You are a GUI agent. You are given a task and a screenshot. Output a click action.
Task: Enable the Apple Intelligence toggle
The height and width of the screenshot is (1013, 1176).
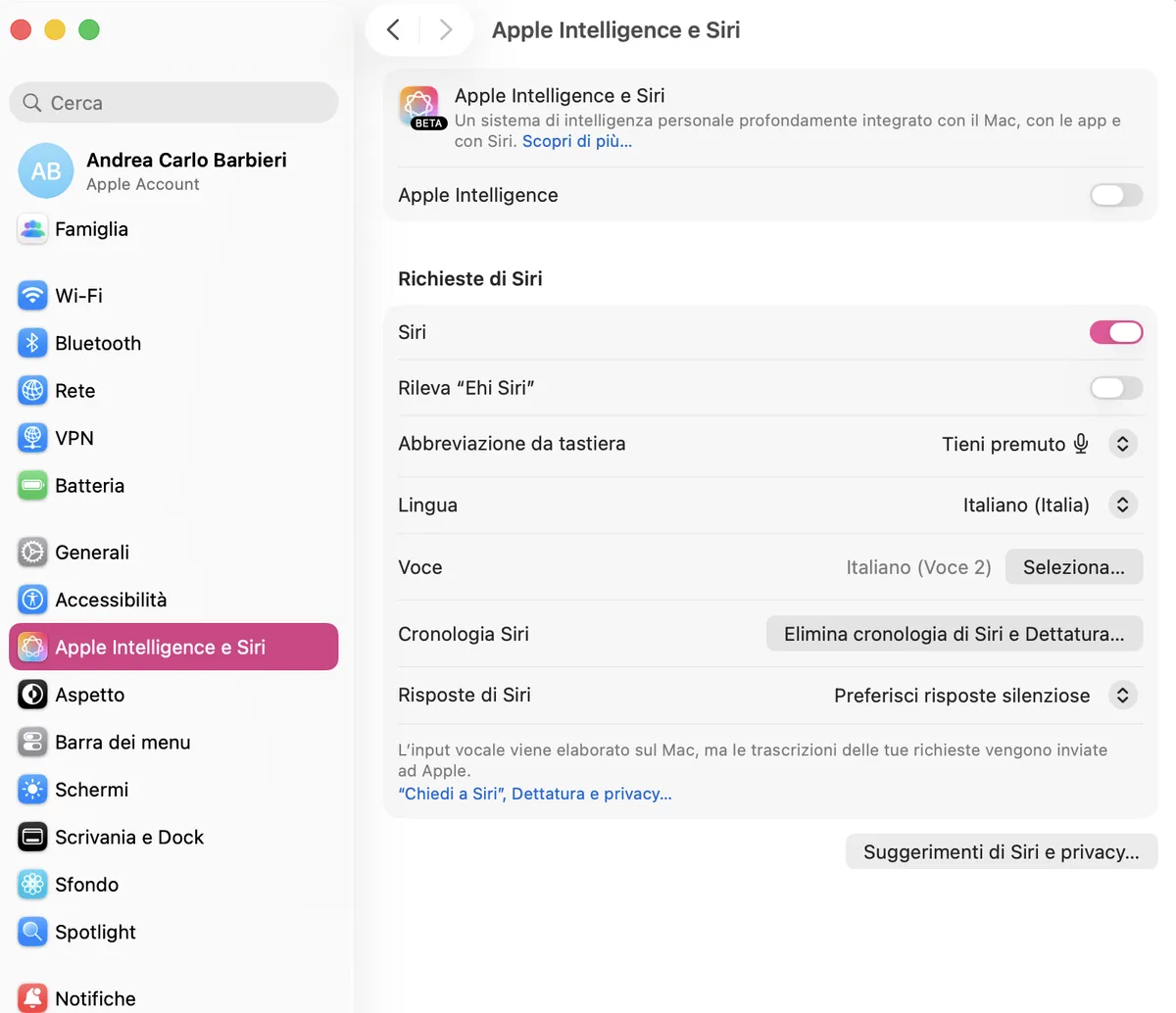click(1116, 195)
